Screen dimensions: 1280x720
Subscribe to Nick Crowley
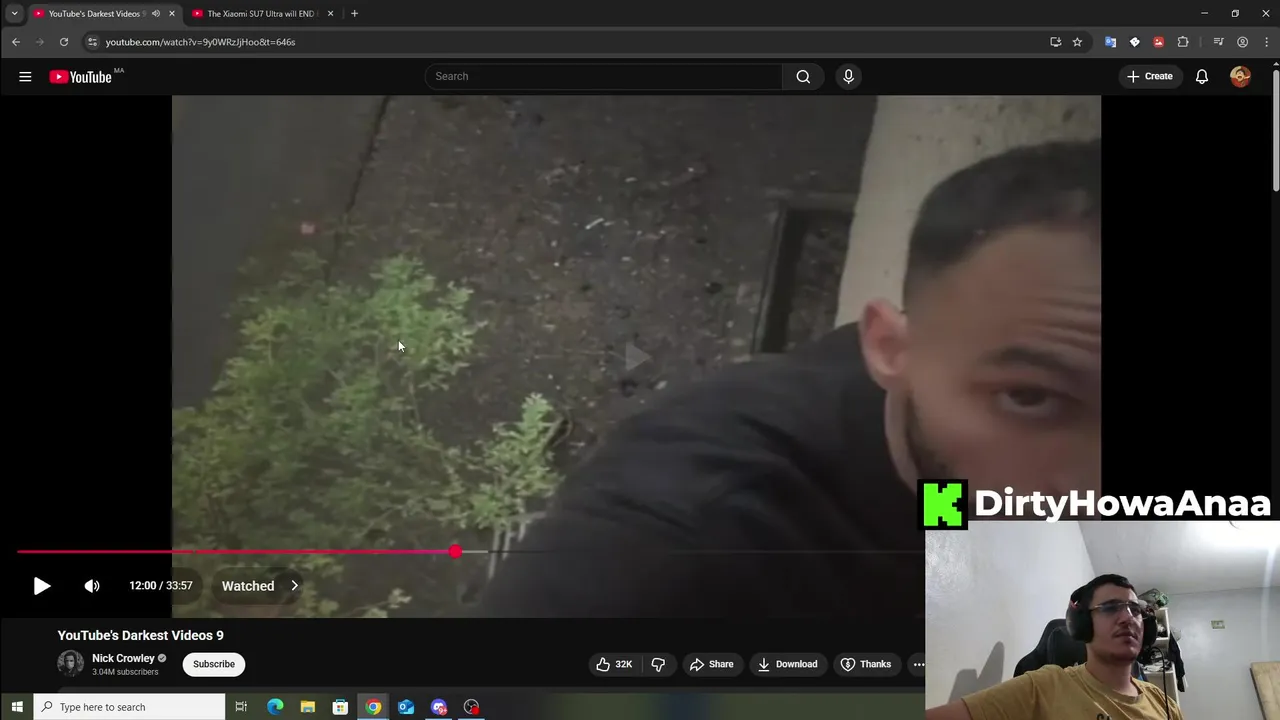coord(214,664)
